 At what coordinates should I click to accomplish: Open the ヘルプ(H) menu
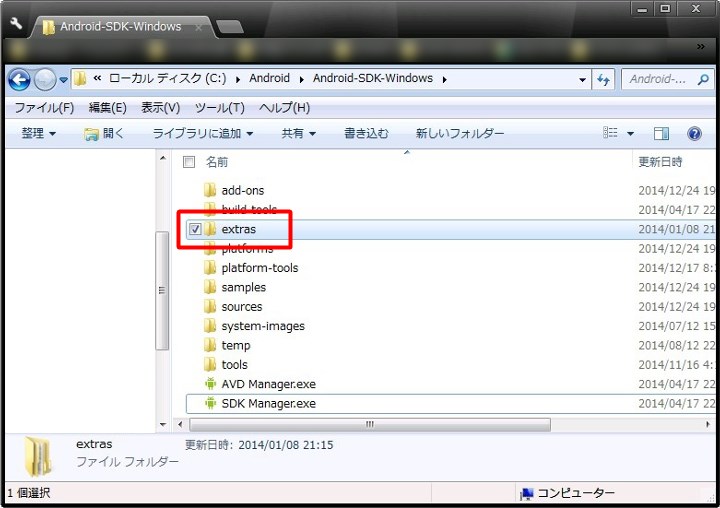point(284,107)
